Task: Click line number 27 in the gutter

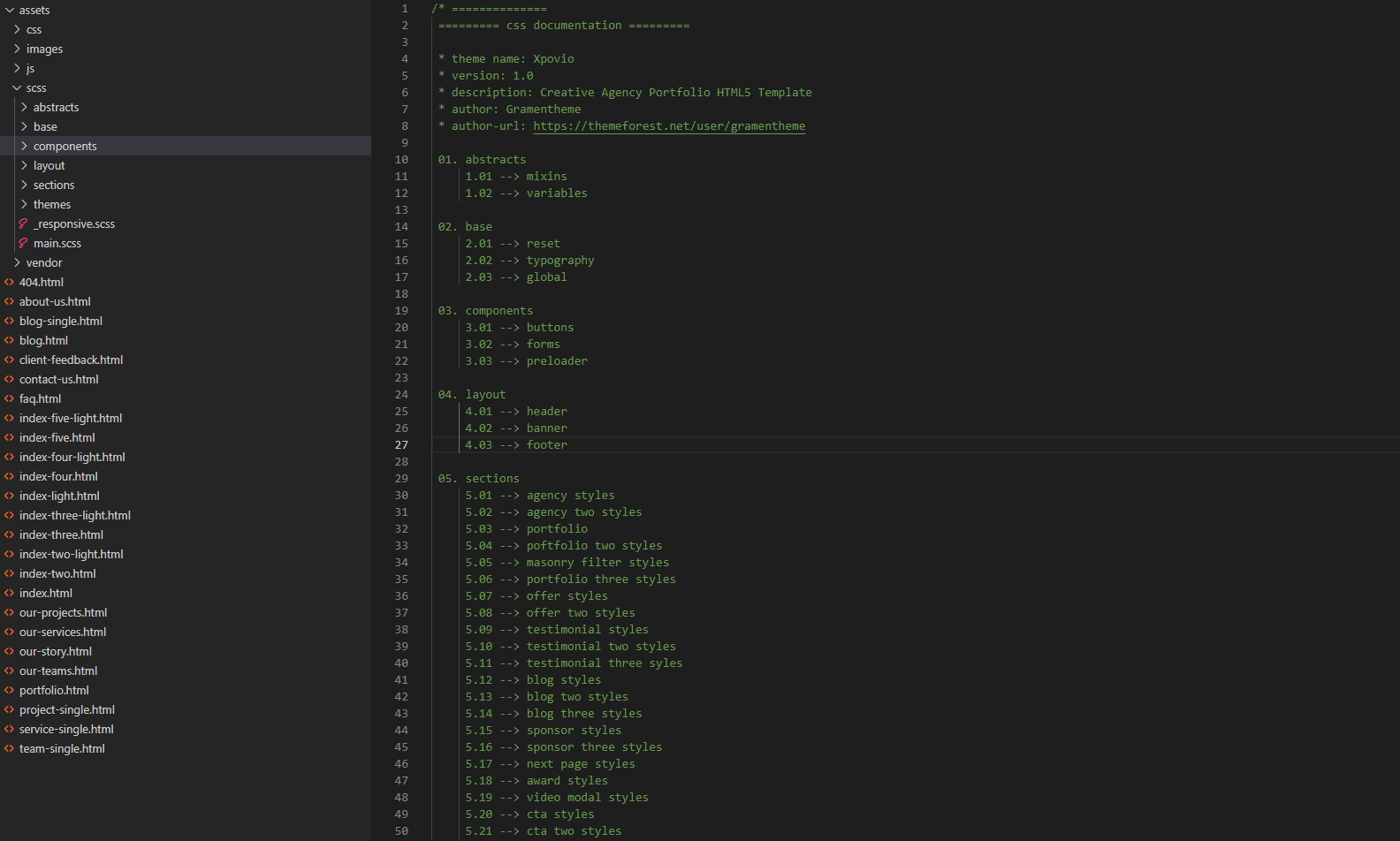Action: 401,445
